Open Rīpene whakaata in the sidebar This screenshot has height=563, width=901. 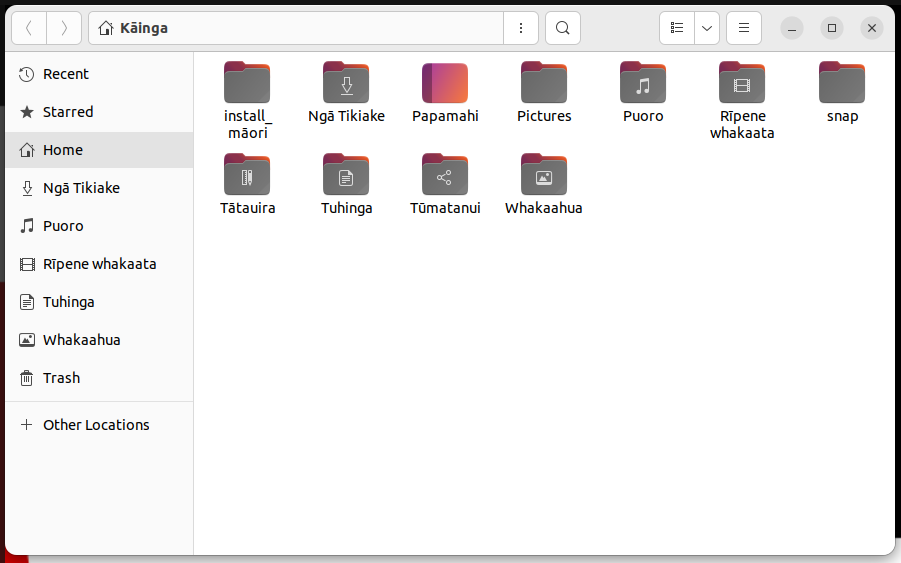(x=99, y=264)
